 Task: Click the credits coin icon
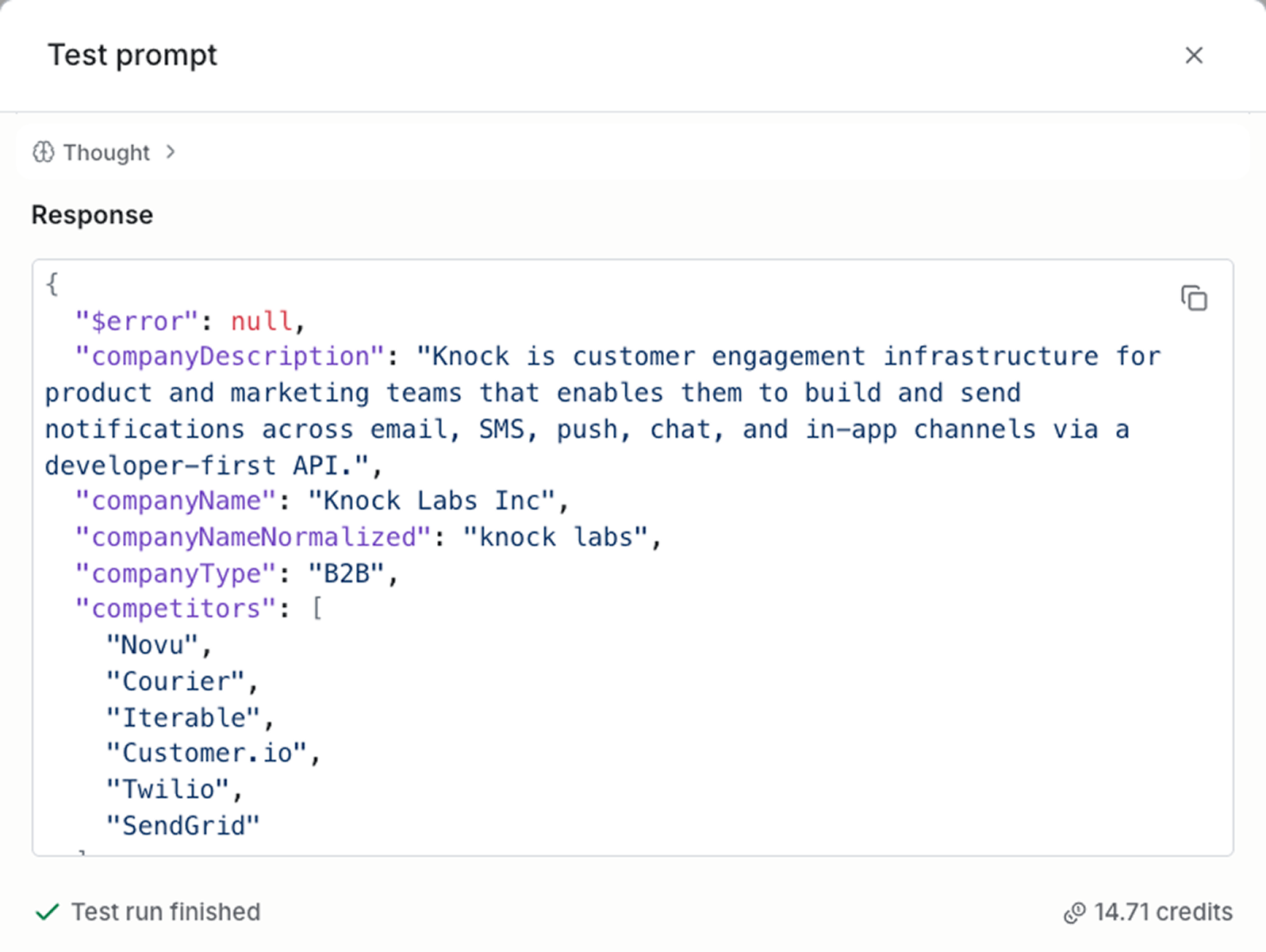tap(1075, 913)
